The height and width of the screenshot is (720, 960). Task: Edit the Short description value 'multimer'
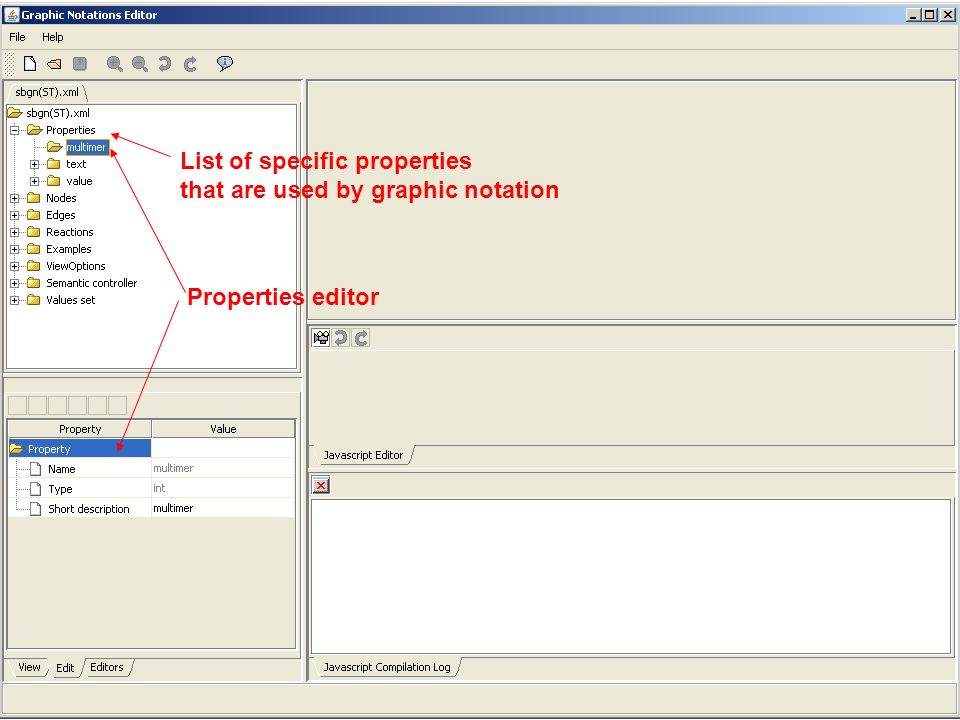click(x=223, y=508)
